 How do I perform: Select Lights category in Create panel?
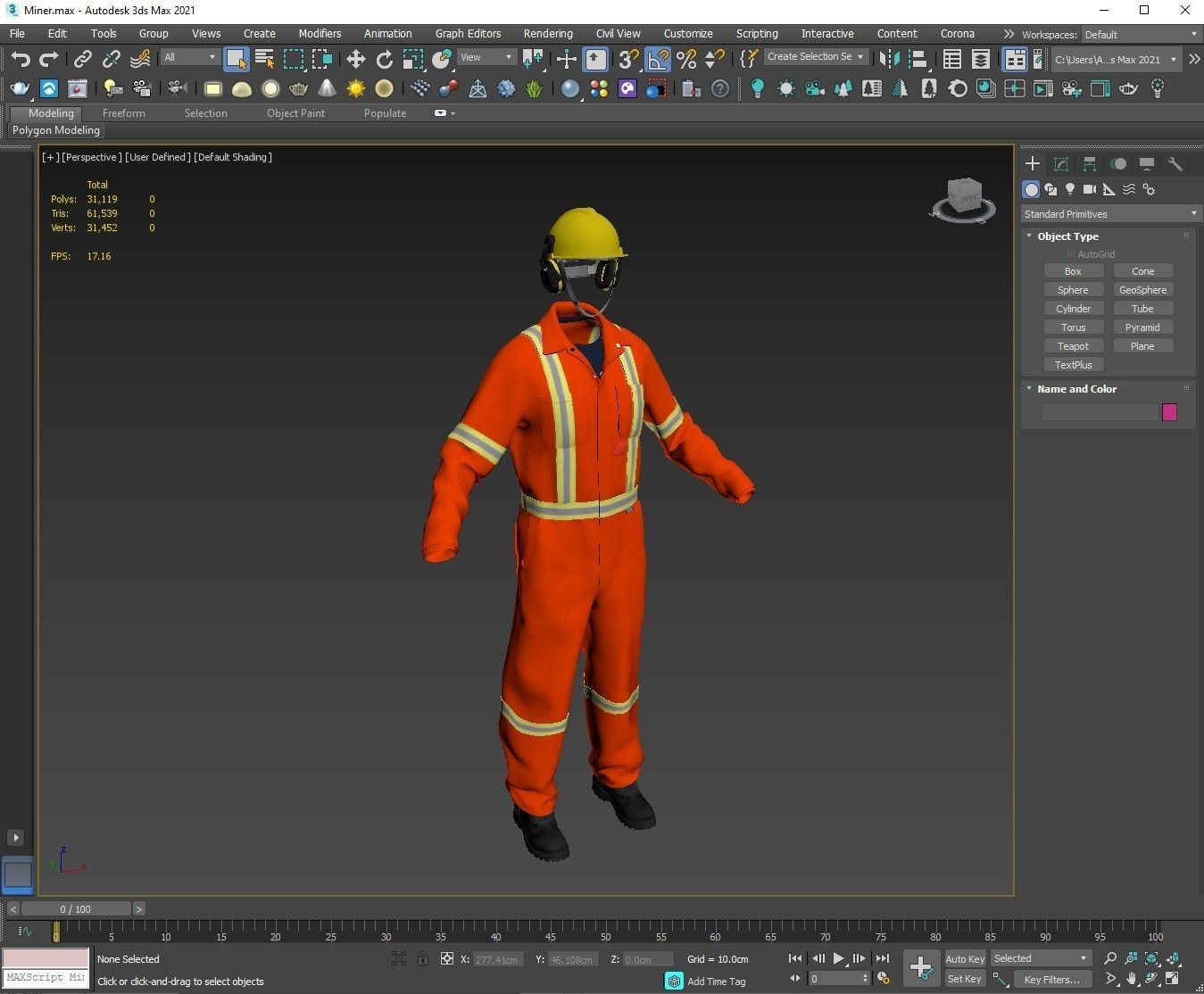tap(1069, 189)
